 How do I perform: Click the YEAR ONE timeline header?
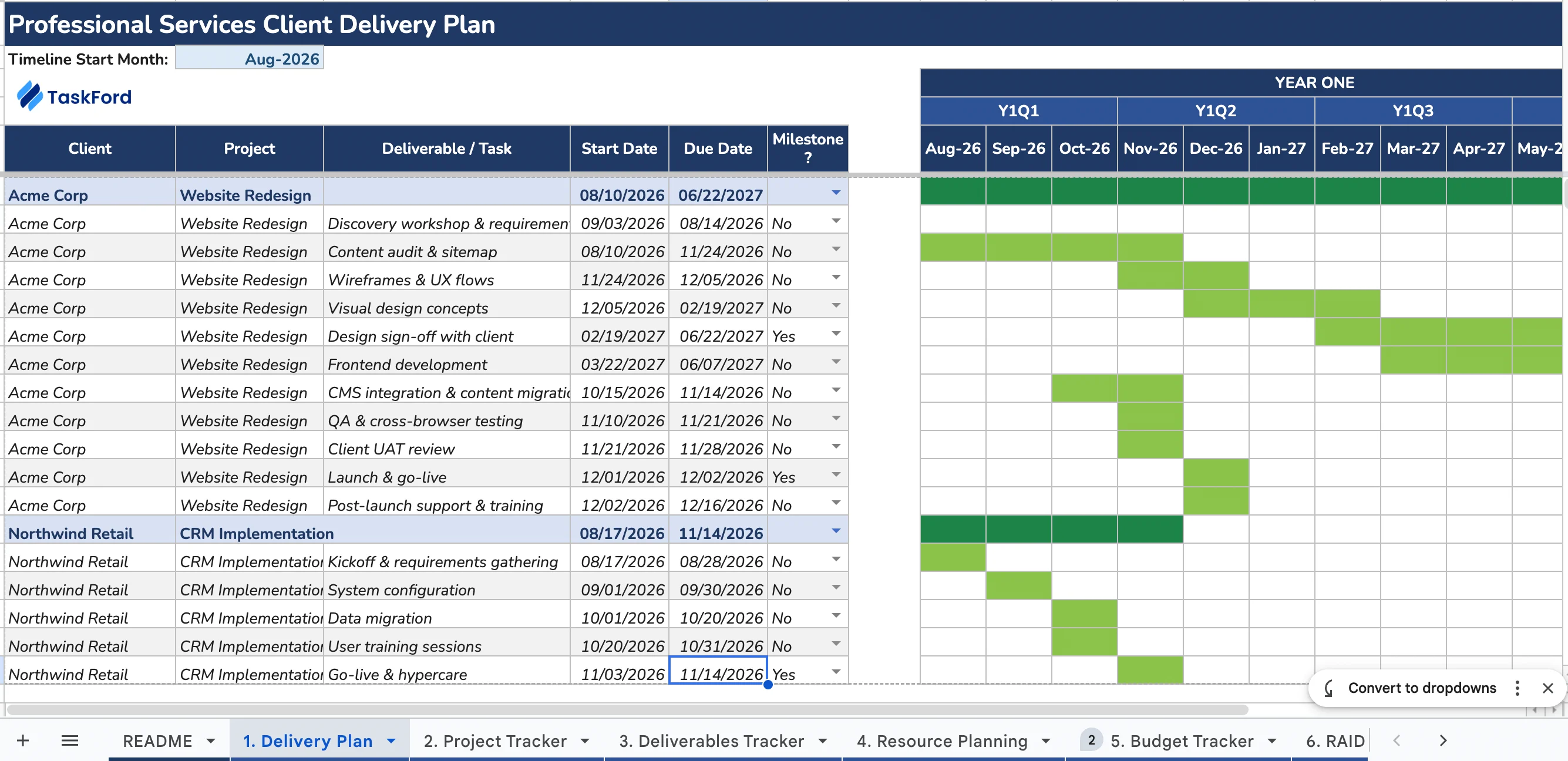click(x=1241, y=83)
